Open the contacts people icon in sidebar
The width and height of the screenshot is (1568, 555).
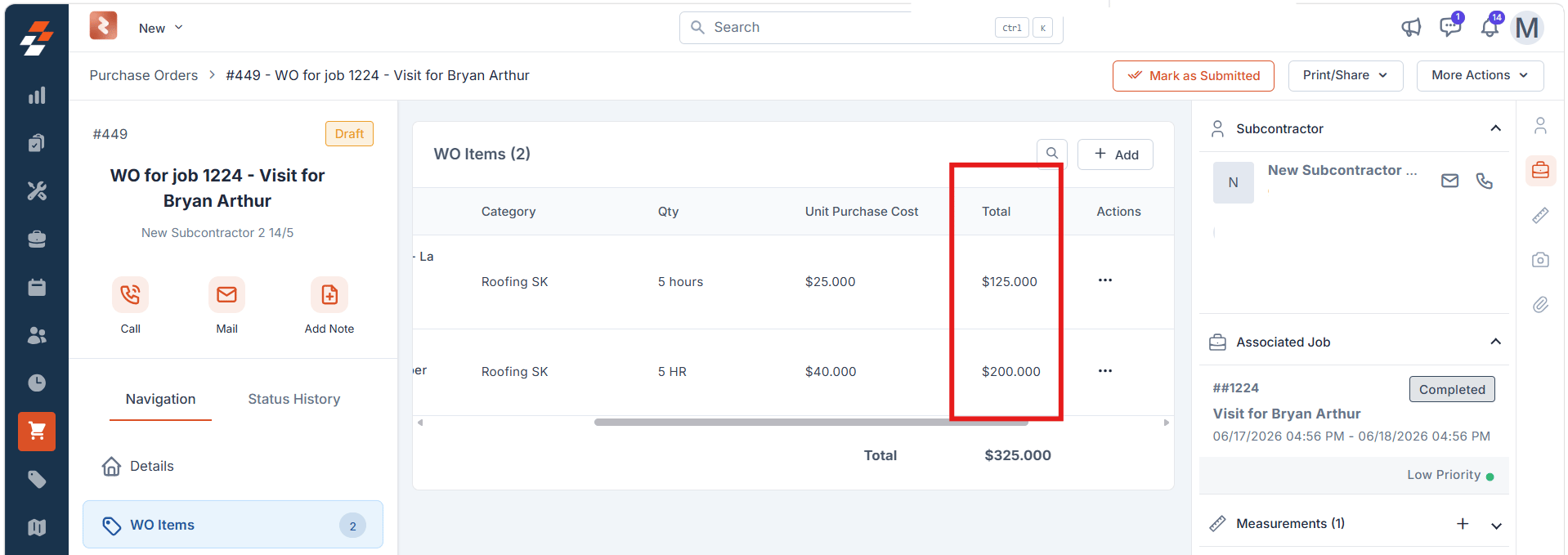(37, 335)
